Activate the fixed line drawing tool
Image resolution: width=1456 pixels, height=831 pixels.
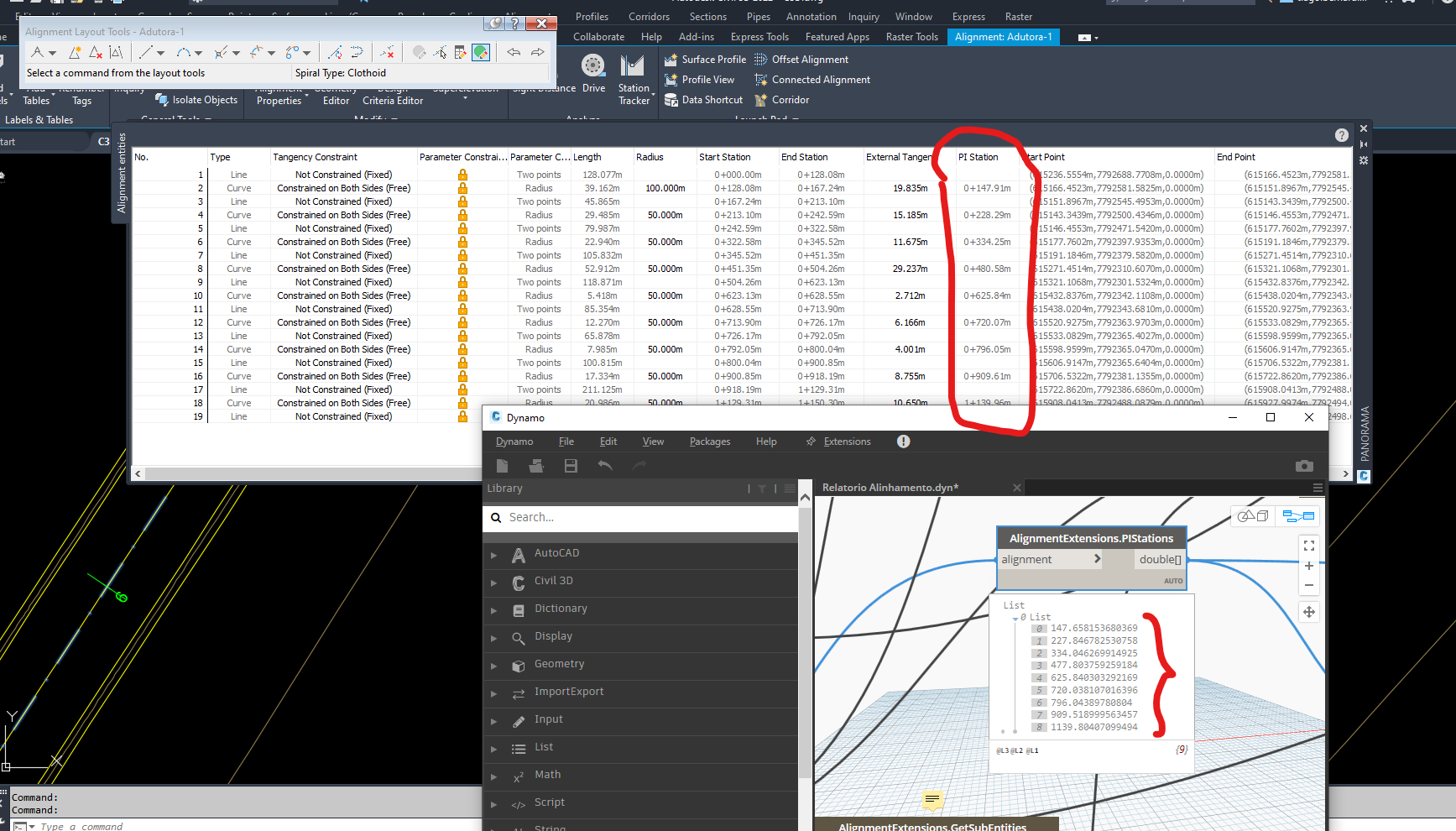[x=145, y=53]
